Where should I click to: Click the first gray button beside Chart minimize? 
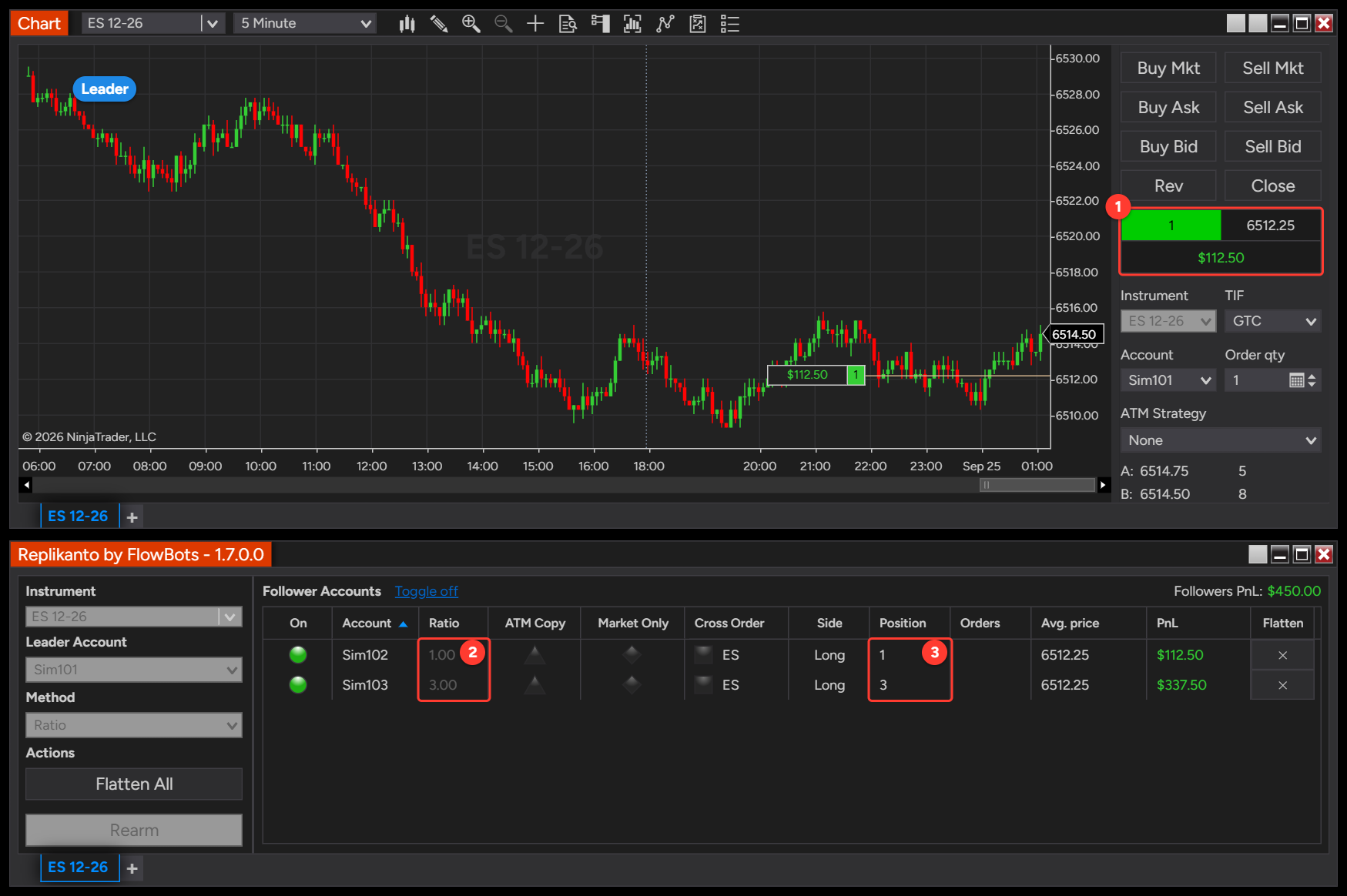1235,23
